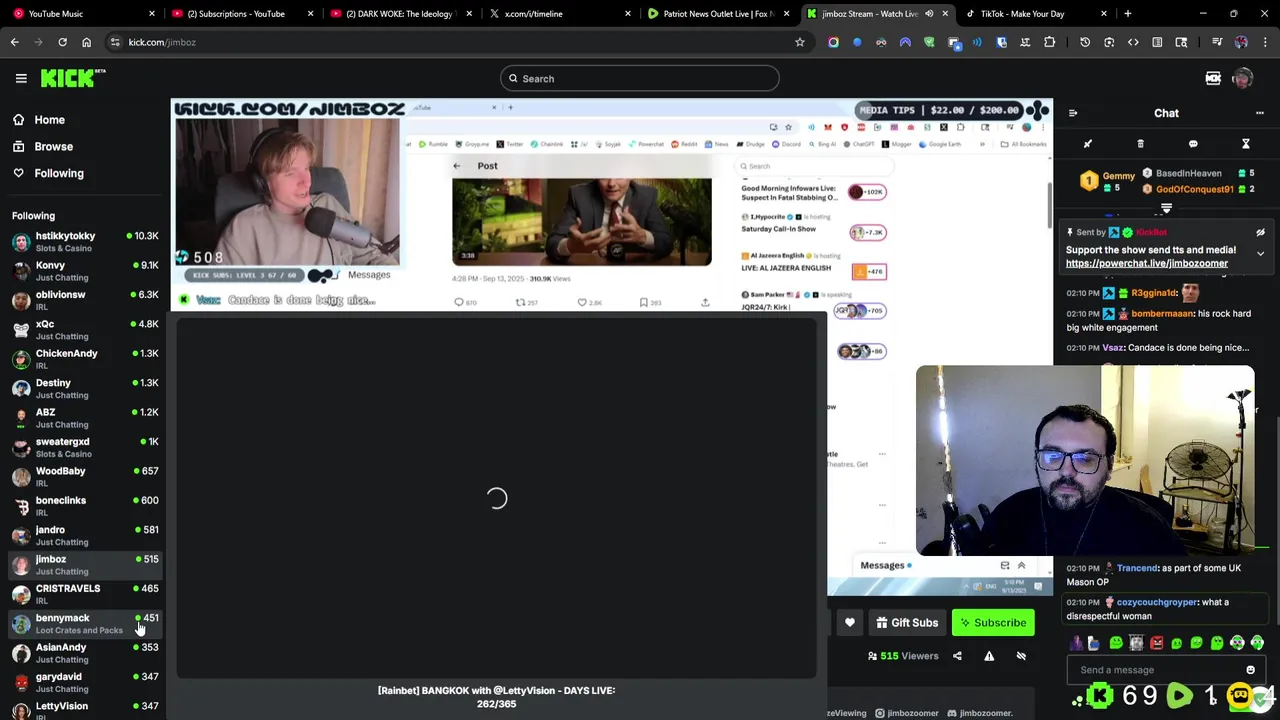
Task: Hide the pinned KickBot message
Action: coord(1260,232)
